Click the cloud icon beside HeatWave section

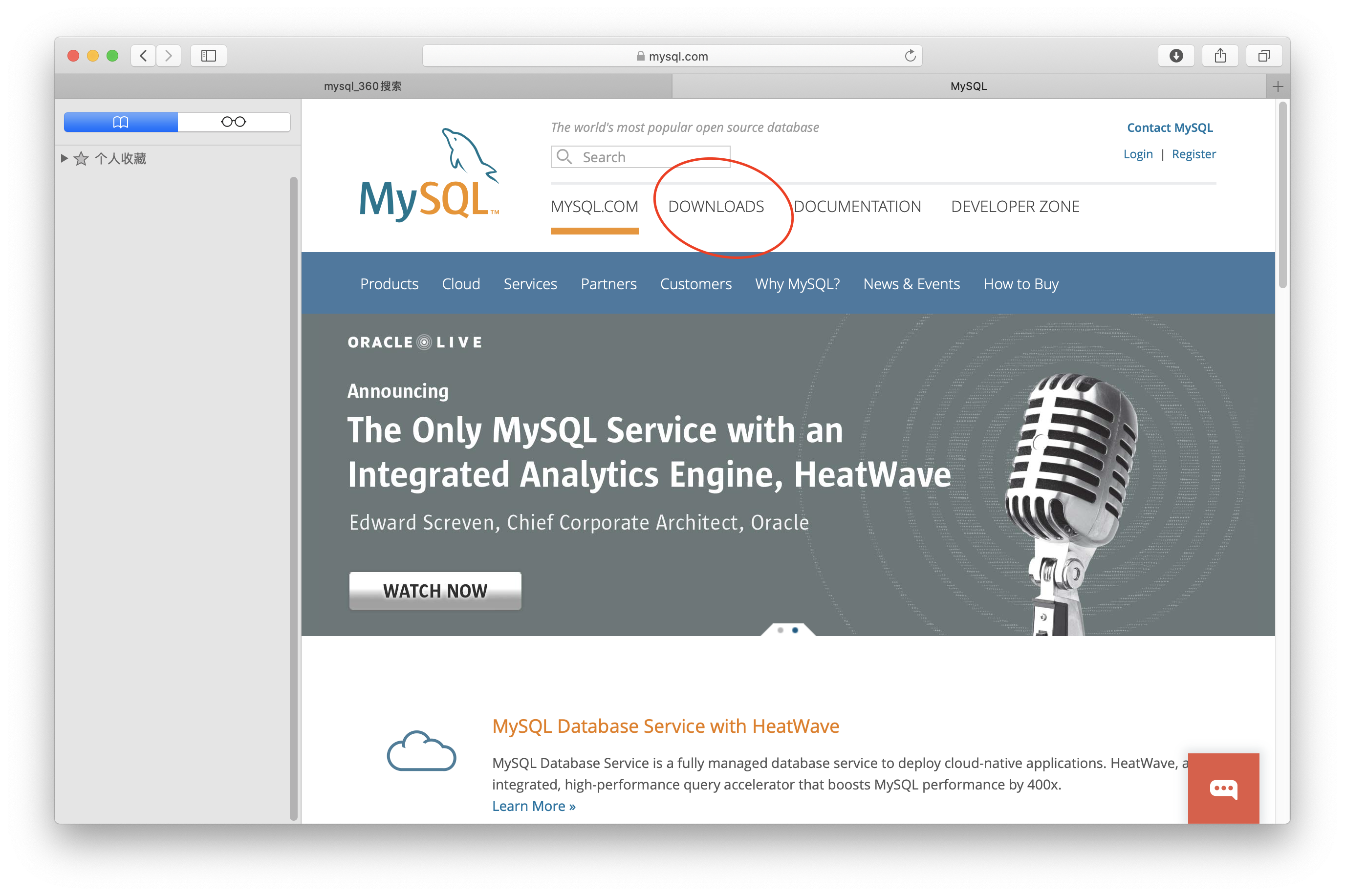[x=421, y=751]
